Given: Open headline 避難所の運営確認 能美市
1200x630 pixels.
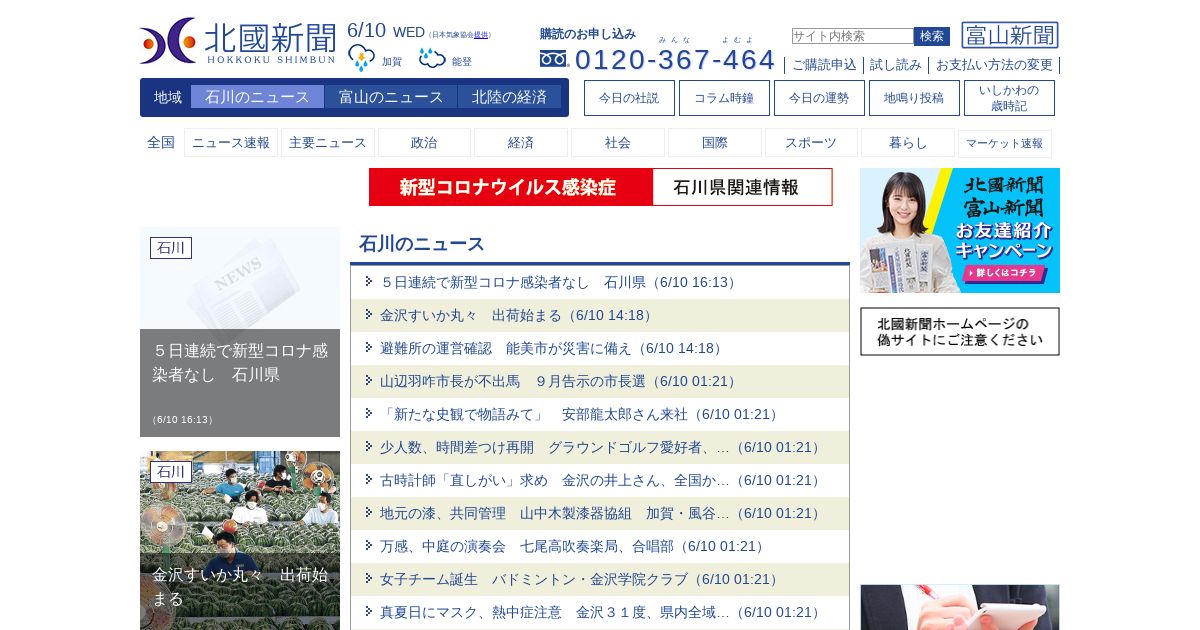Looking at the screenshot, I should pos(553,348).
